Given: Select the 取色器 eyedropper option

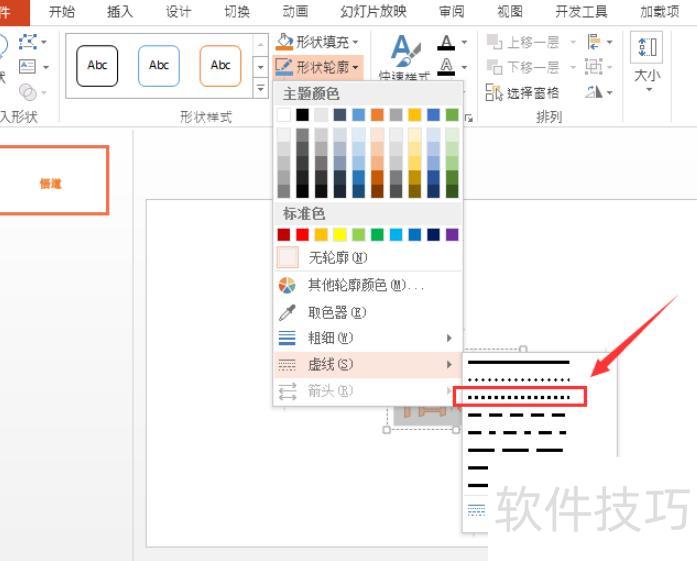Looking at the screenshot, I should 368,313.
